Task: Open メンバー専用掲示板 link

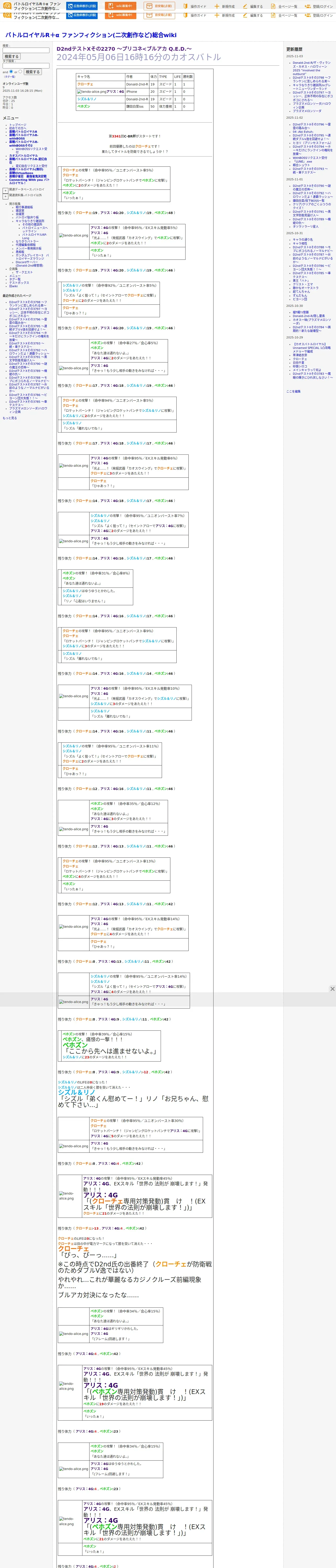Action: point(29,248)
